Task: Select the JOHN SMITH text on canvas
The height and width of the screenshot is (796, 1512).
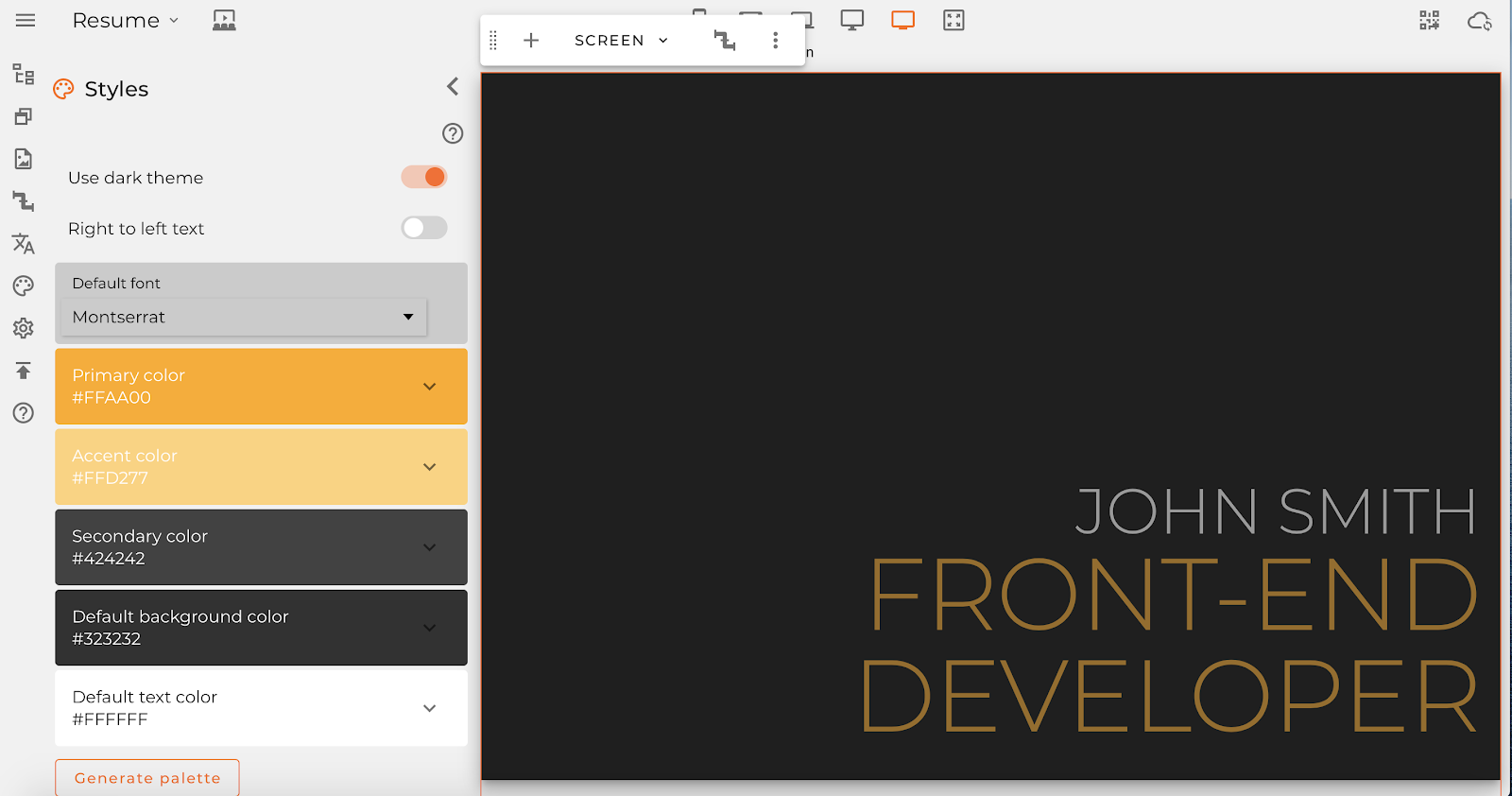Action: click(x=1276, y=511)
